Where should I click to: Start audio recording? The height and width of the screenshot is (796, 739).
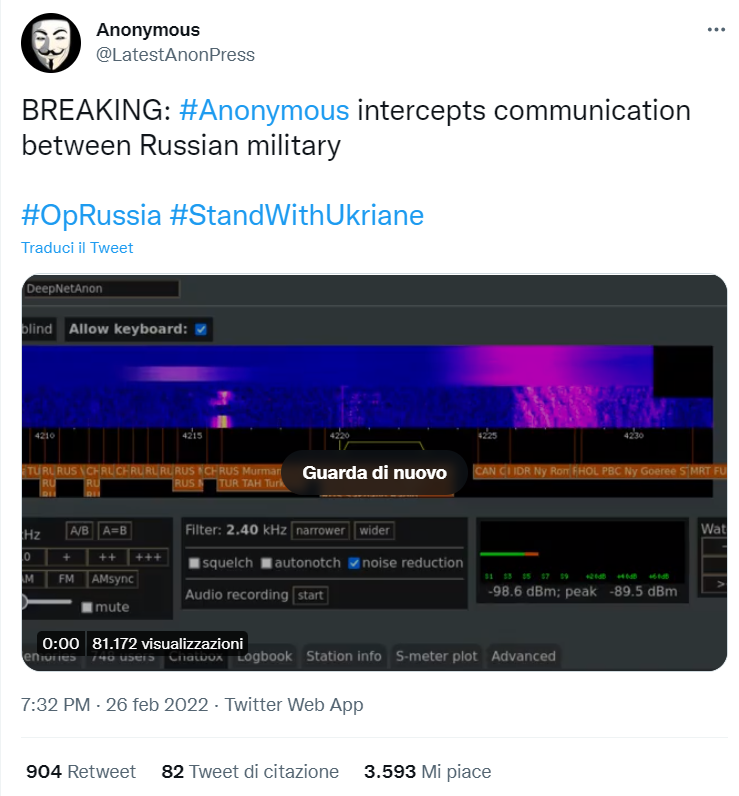[310, 595]
